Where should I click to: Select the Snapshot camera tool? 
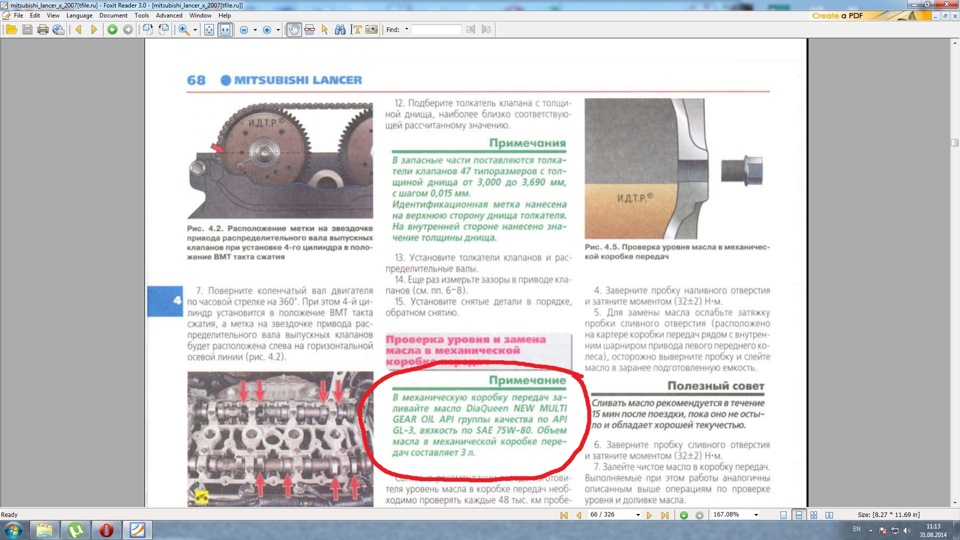[x=371, y=29]
